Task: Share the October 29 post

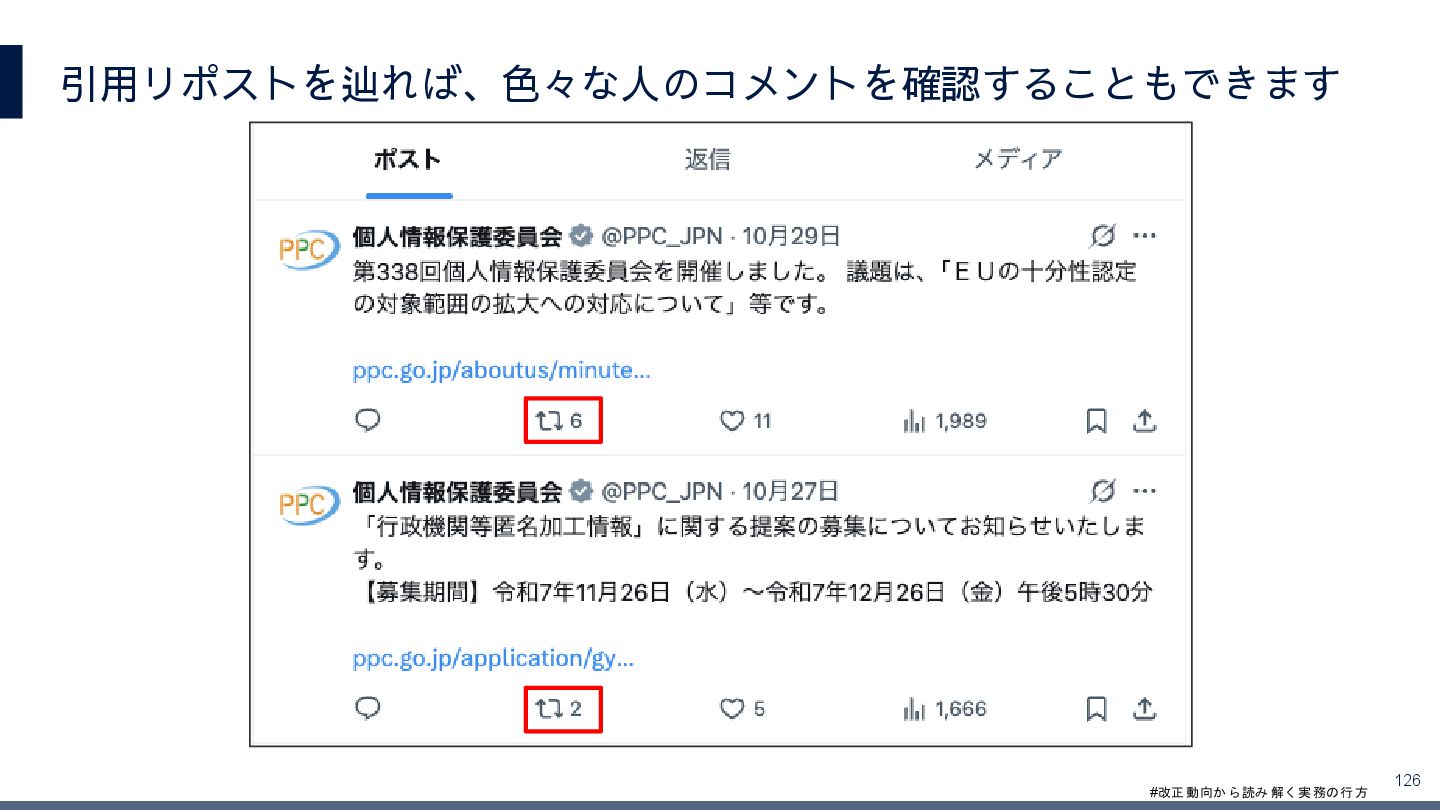Action: coord(1144,421)
